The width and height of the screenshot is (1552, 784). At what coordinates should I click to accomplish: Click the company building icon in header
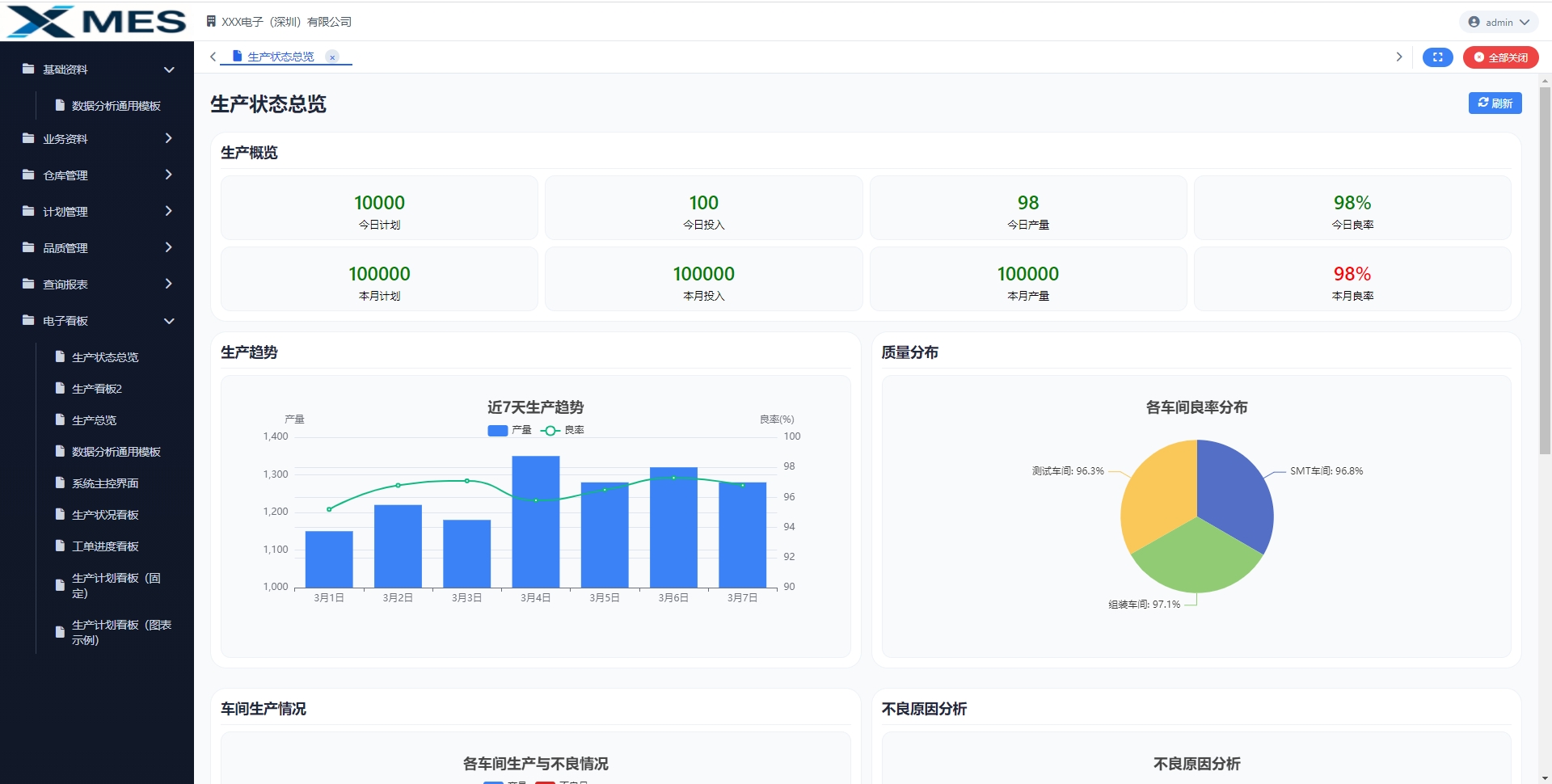point(211,22)
